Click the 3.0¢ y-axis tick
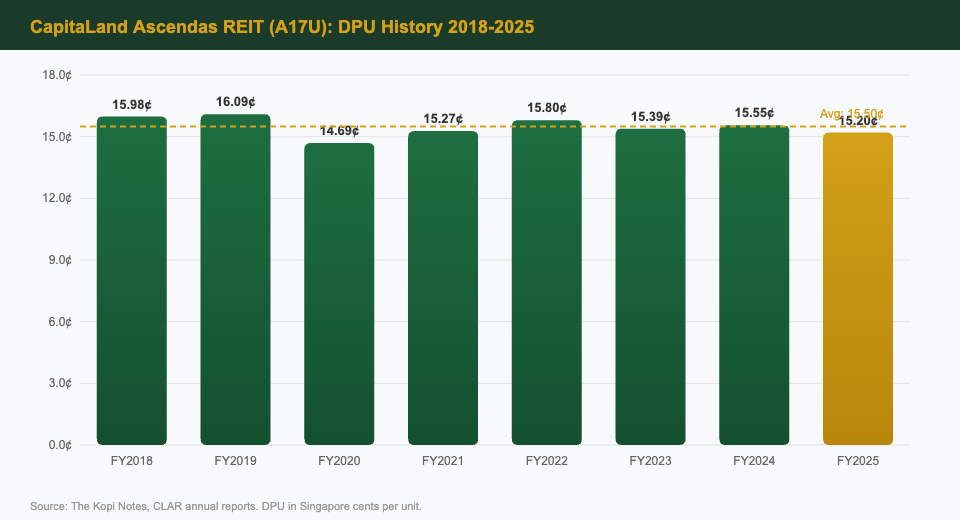This screenshot has width=960, height=520. 60,383
